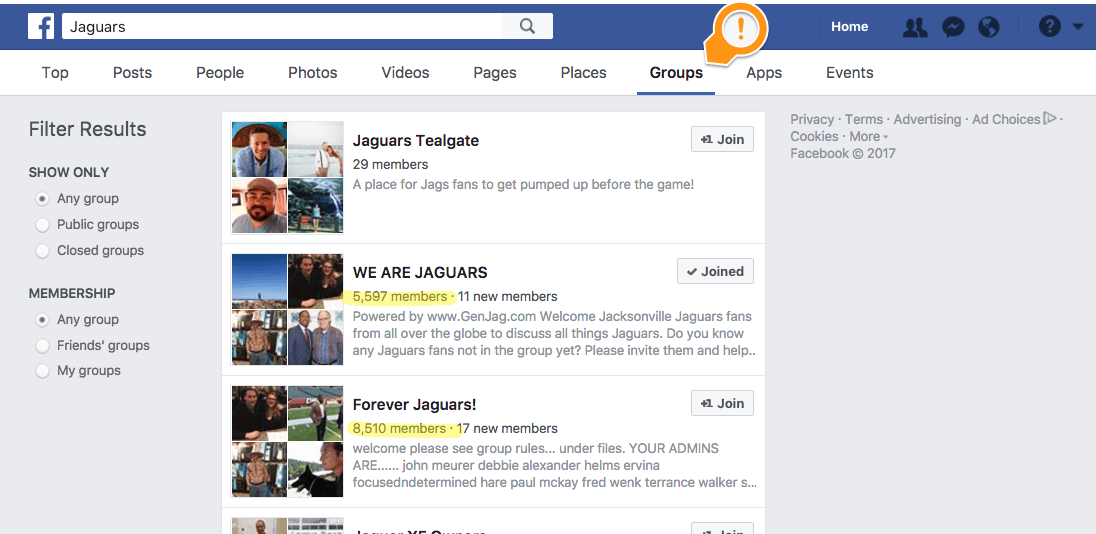1096x534 pixels.
Task: Switch to the People tab
Action: (220, 73)
